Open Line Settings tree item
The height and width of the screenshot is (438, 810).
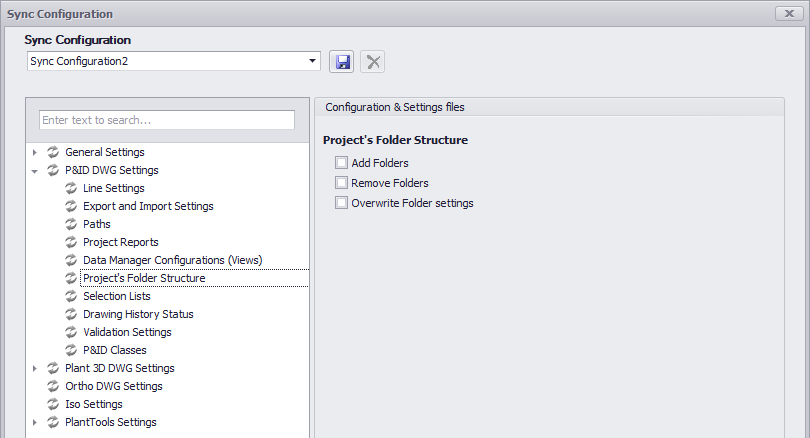pos(114,189)
